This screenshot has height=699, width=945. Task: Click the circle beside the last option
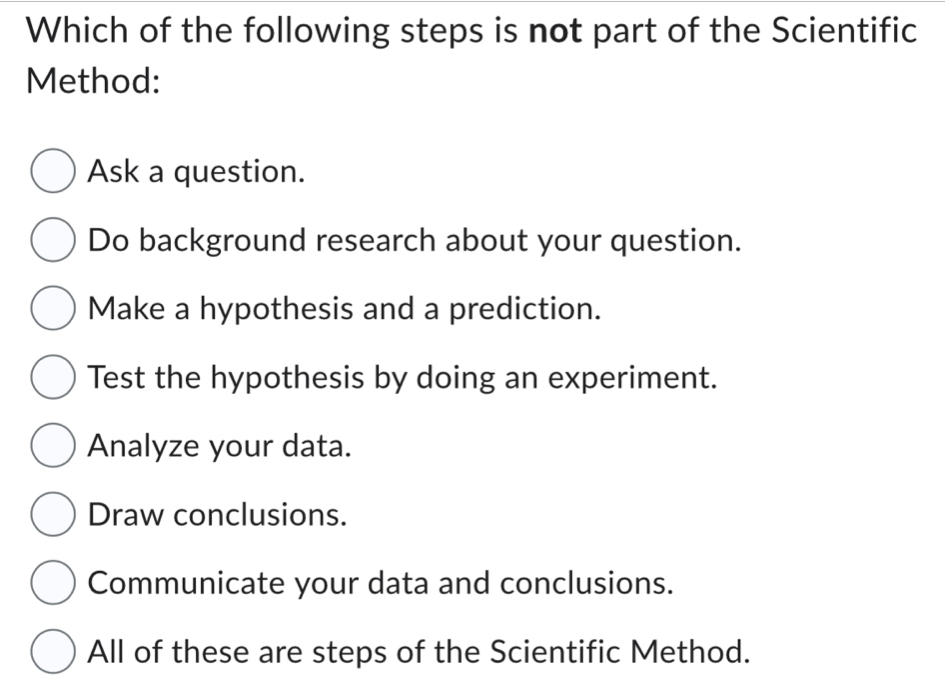(51, 651)
